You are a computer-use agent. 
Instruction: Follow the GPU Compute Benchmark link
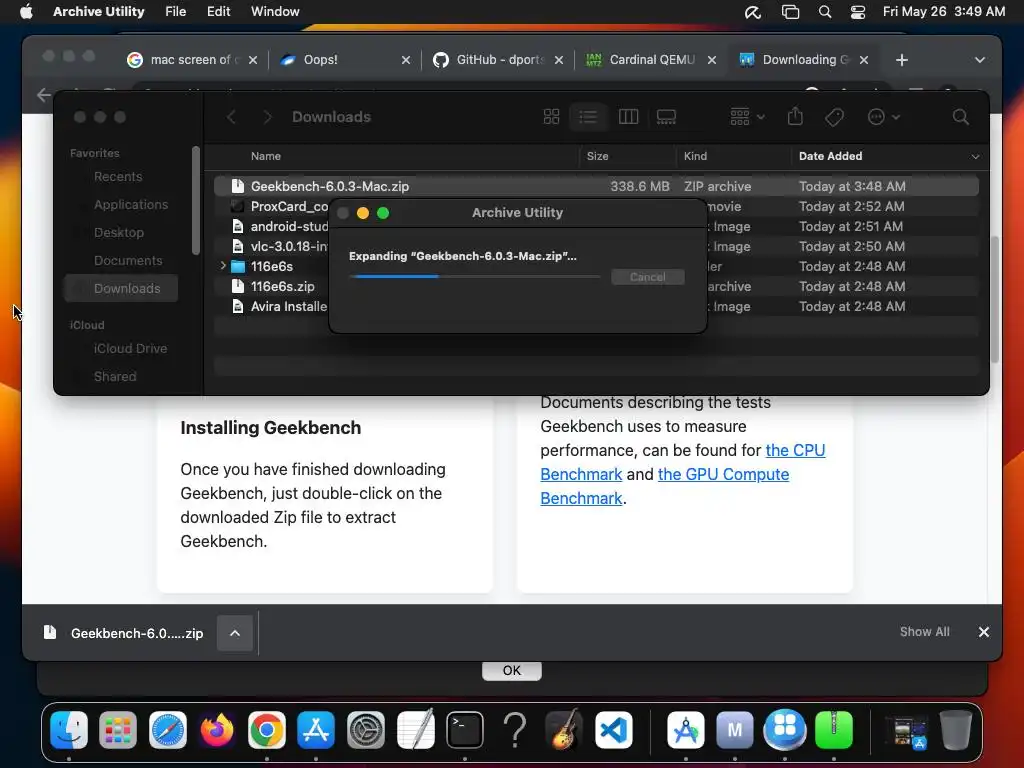click(723, 474)
